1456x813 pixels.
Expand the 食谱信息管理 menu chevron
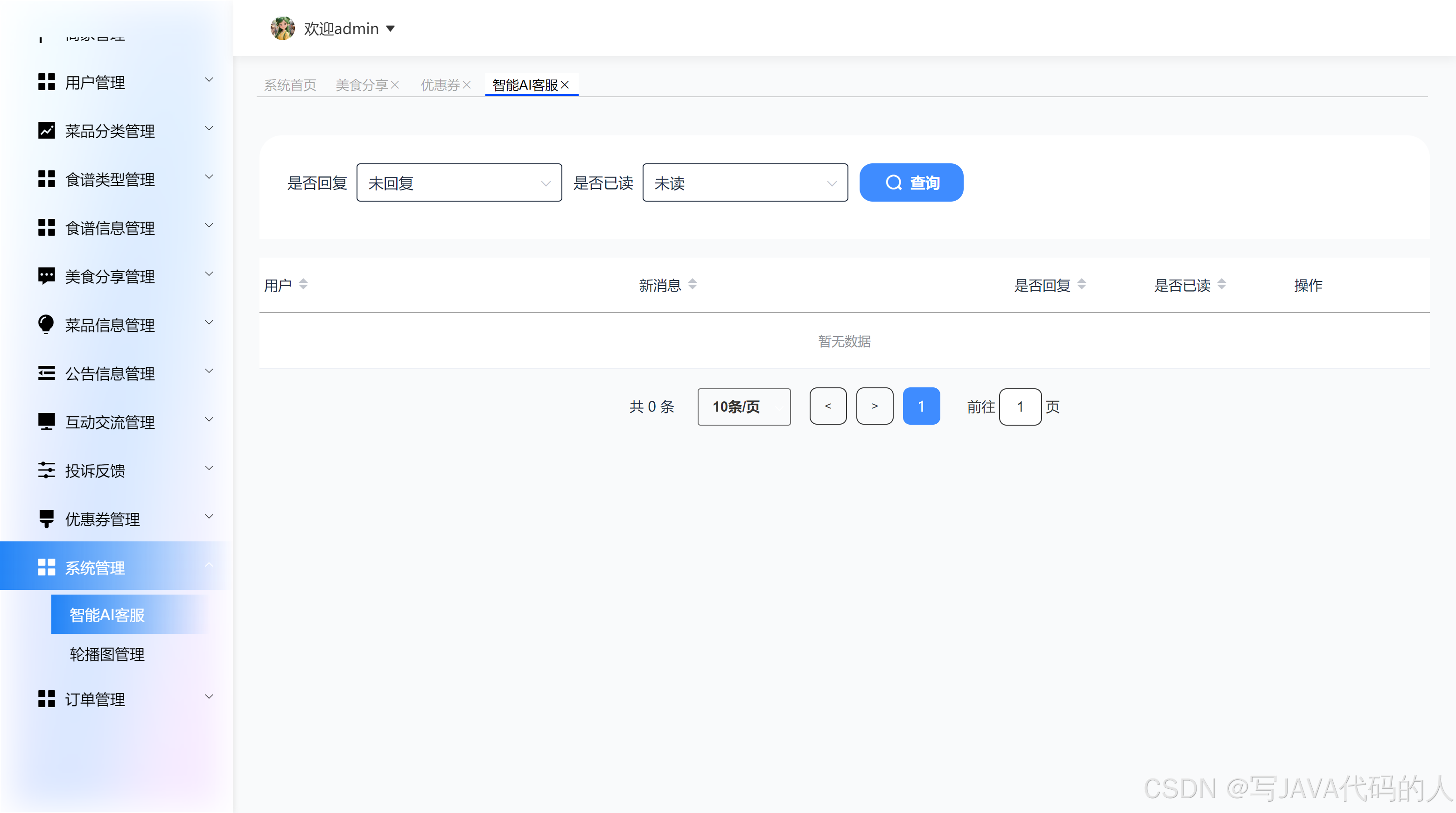(x=209, y=225)
